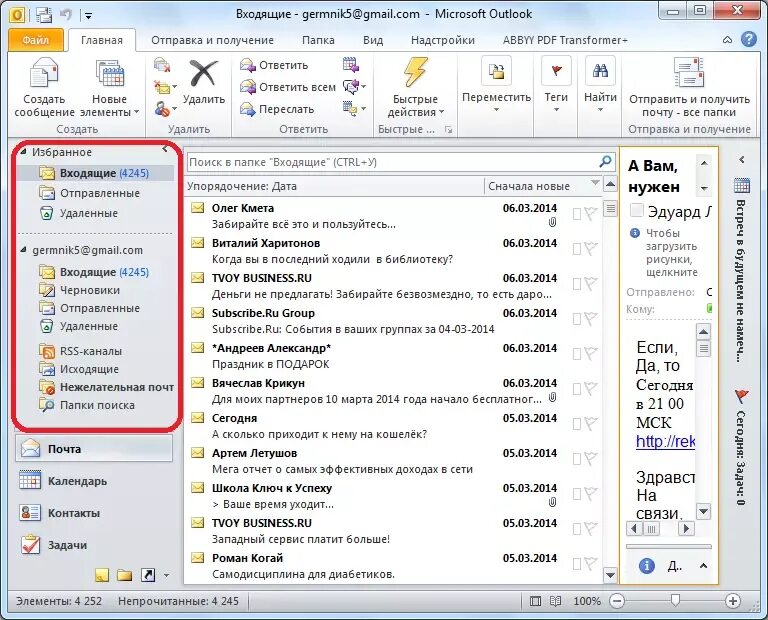Flag the Виталий Харитонов message
The height and width of the screenshot is (620, 768).
pyautogui.click(x=591, y=249)
